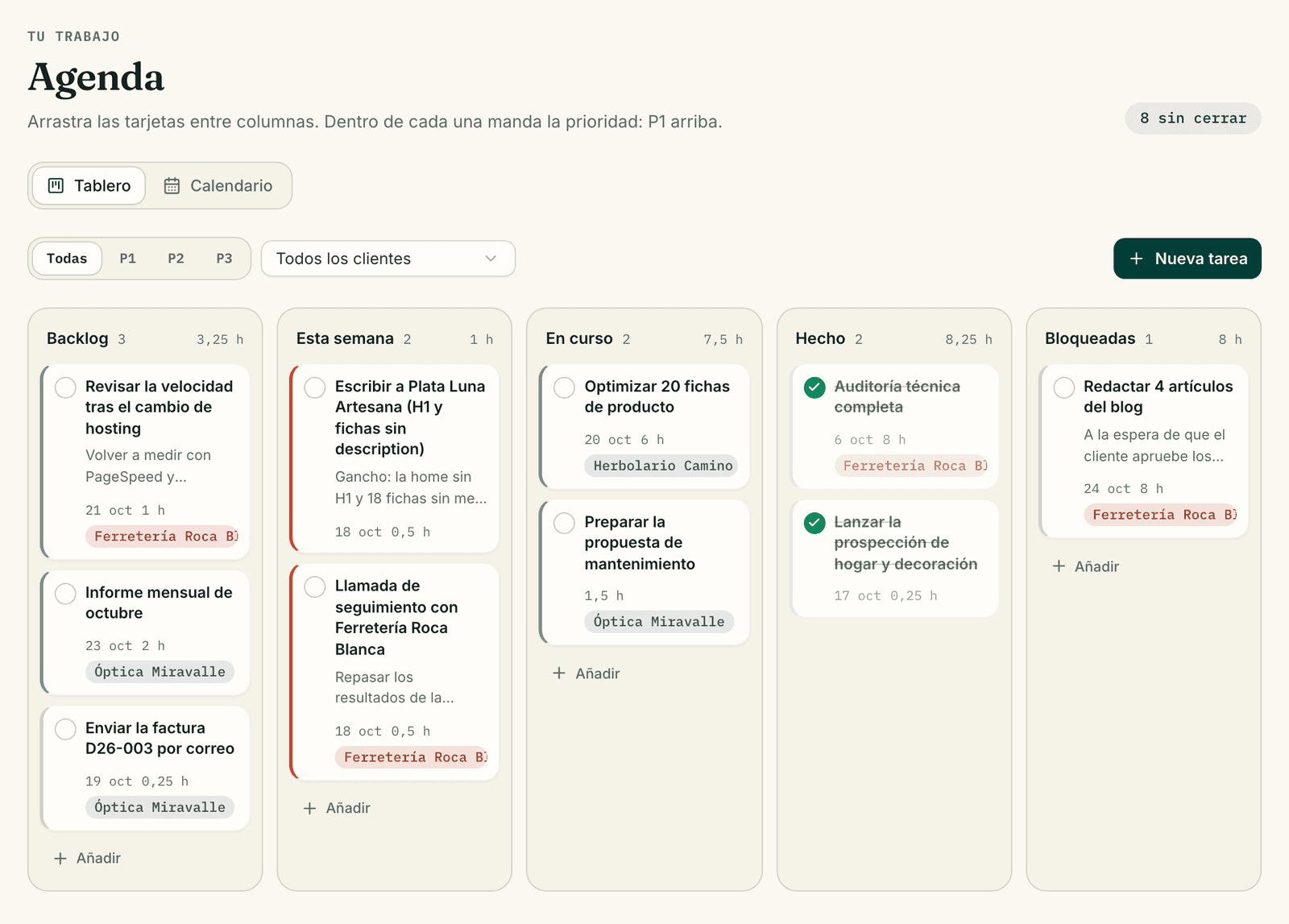1289x924 pixels.
Task: Click the '23 oct 2 h' date line
Action: pyautogui.click(x=125, y=646)
